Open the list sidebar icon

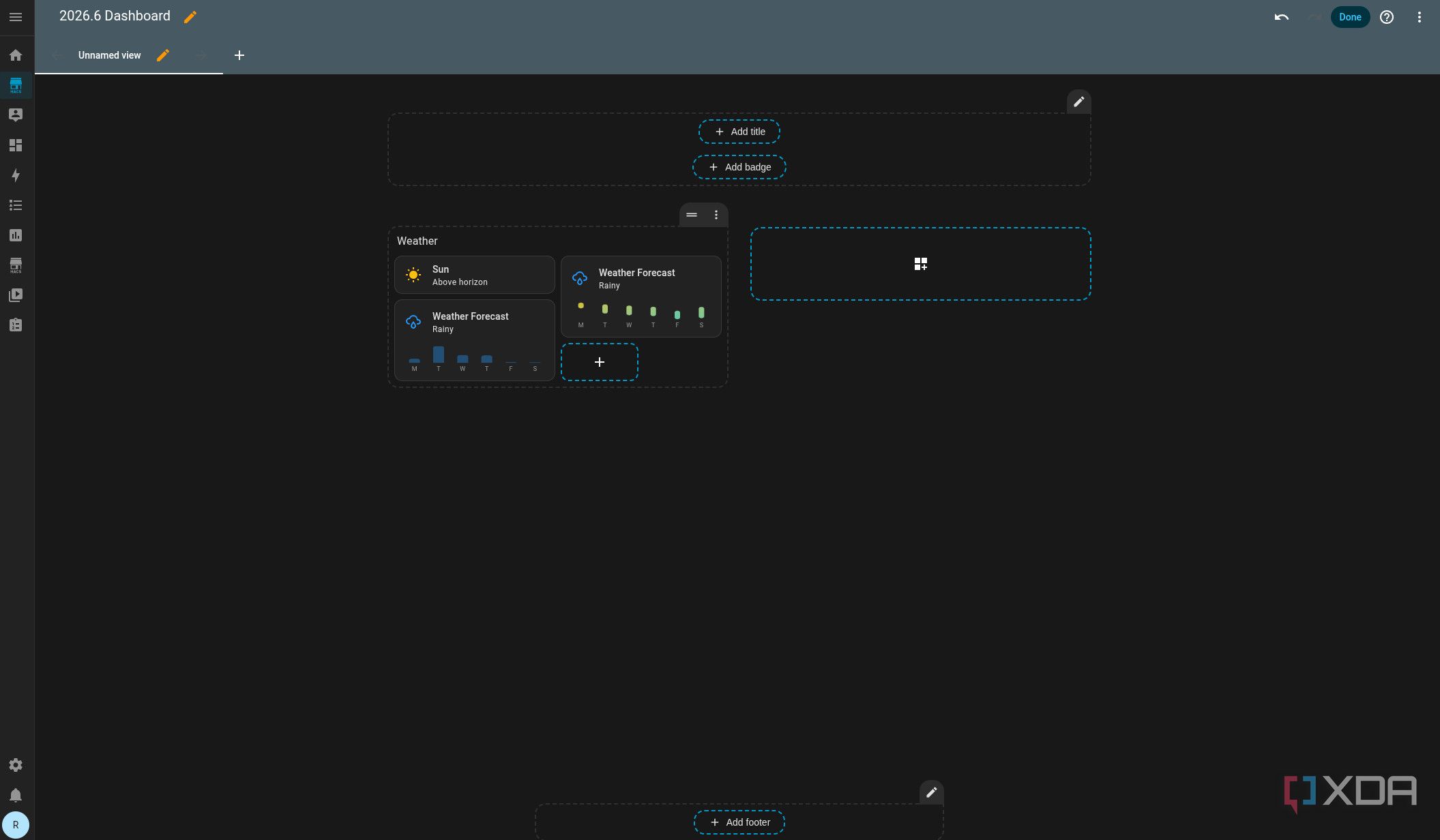[16, 205]
